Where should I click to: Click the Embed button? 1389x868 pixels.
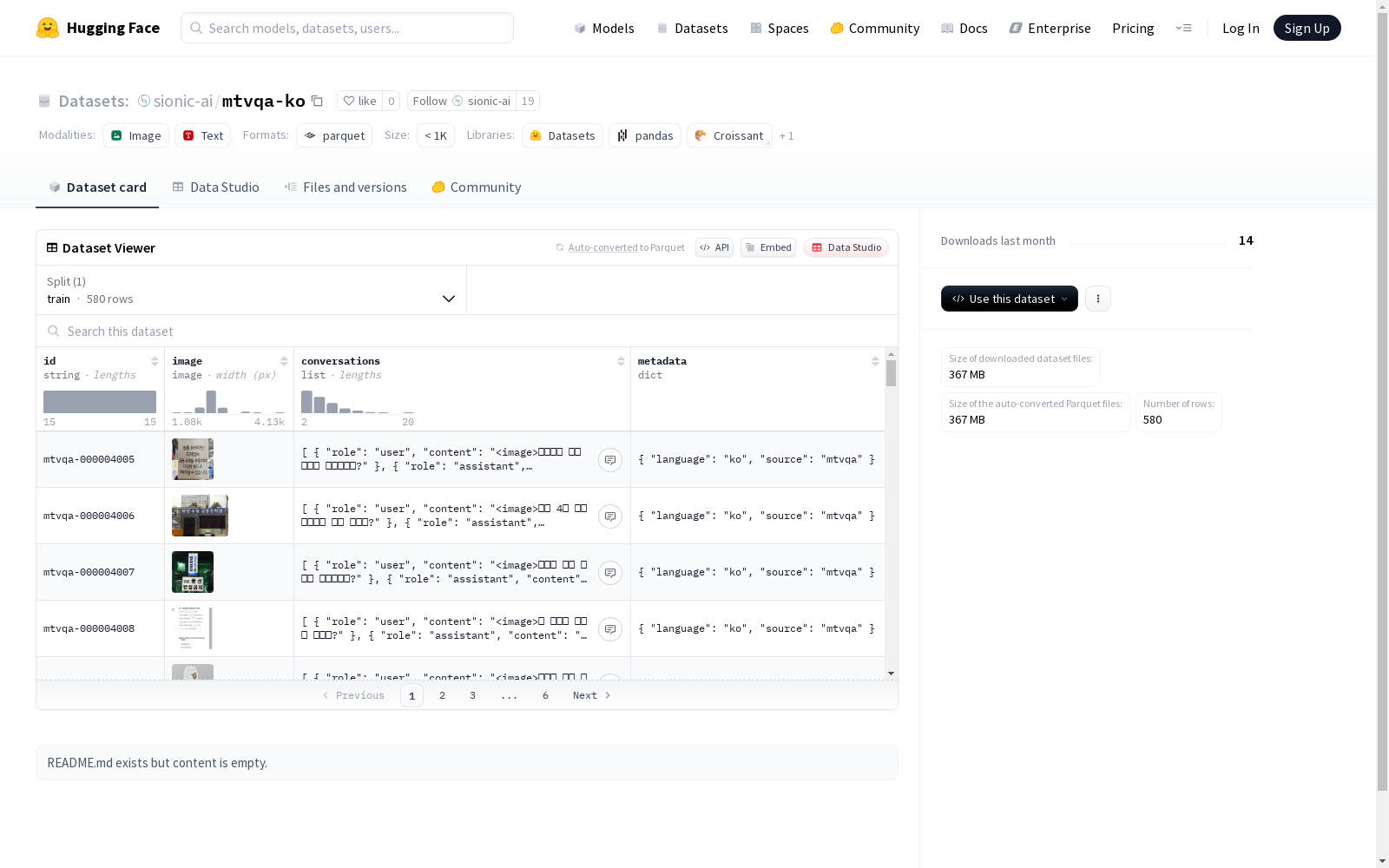(x=768, y=247)
